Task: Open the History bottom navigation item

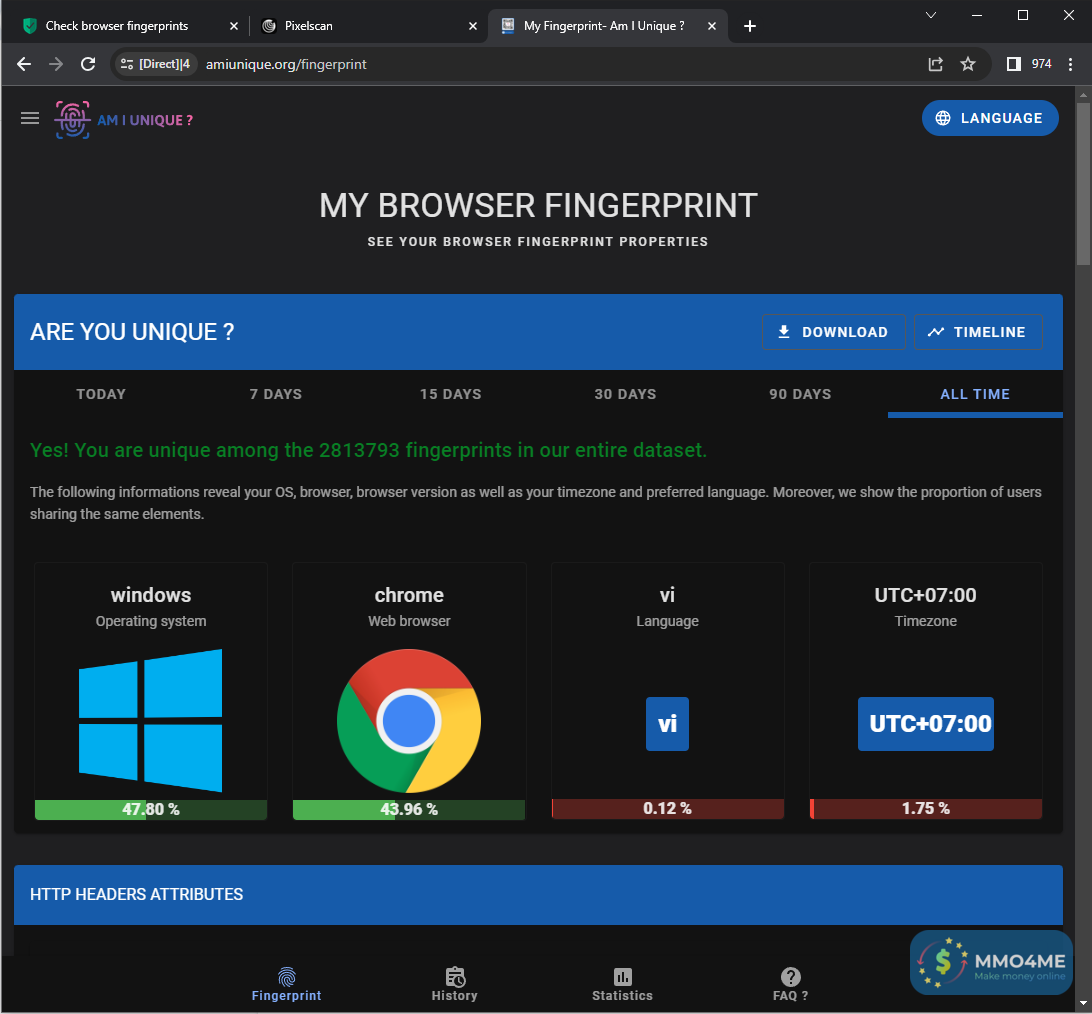Action: coord(455,985)
